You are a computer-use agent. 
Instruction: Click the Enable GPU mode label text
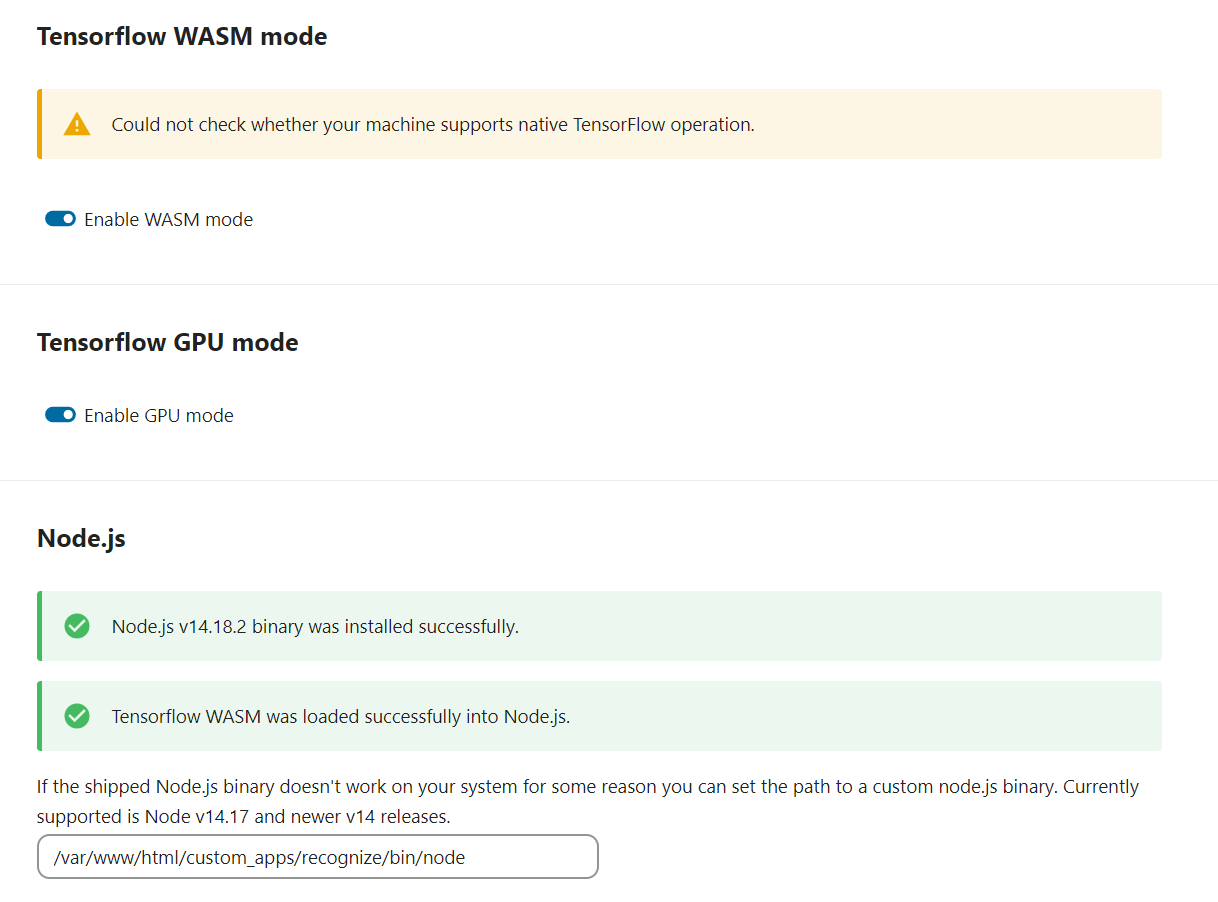[160, 414]
